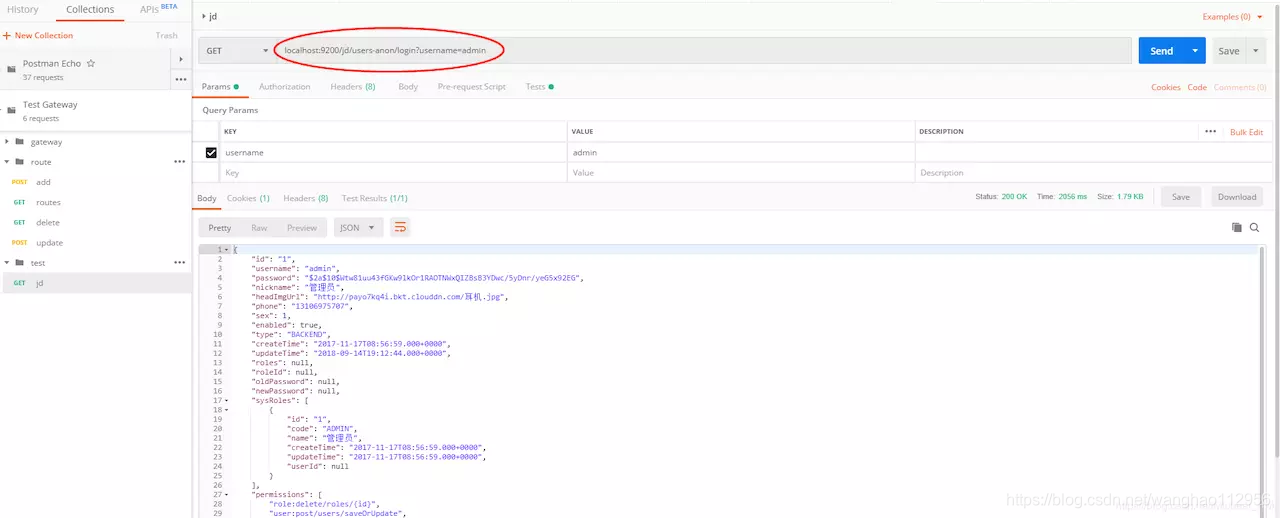
Task: Toggle the wrap lines icon
Action: (x=400, y=228)
